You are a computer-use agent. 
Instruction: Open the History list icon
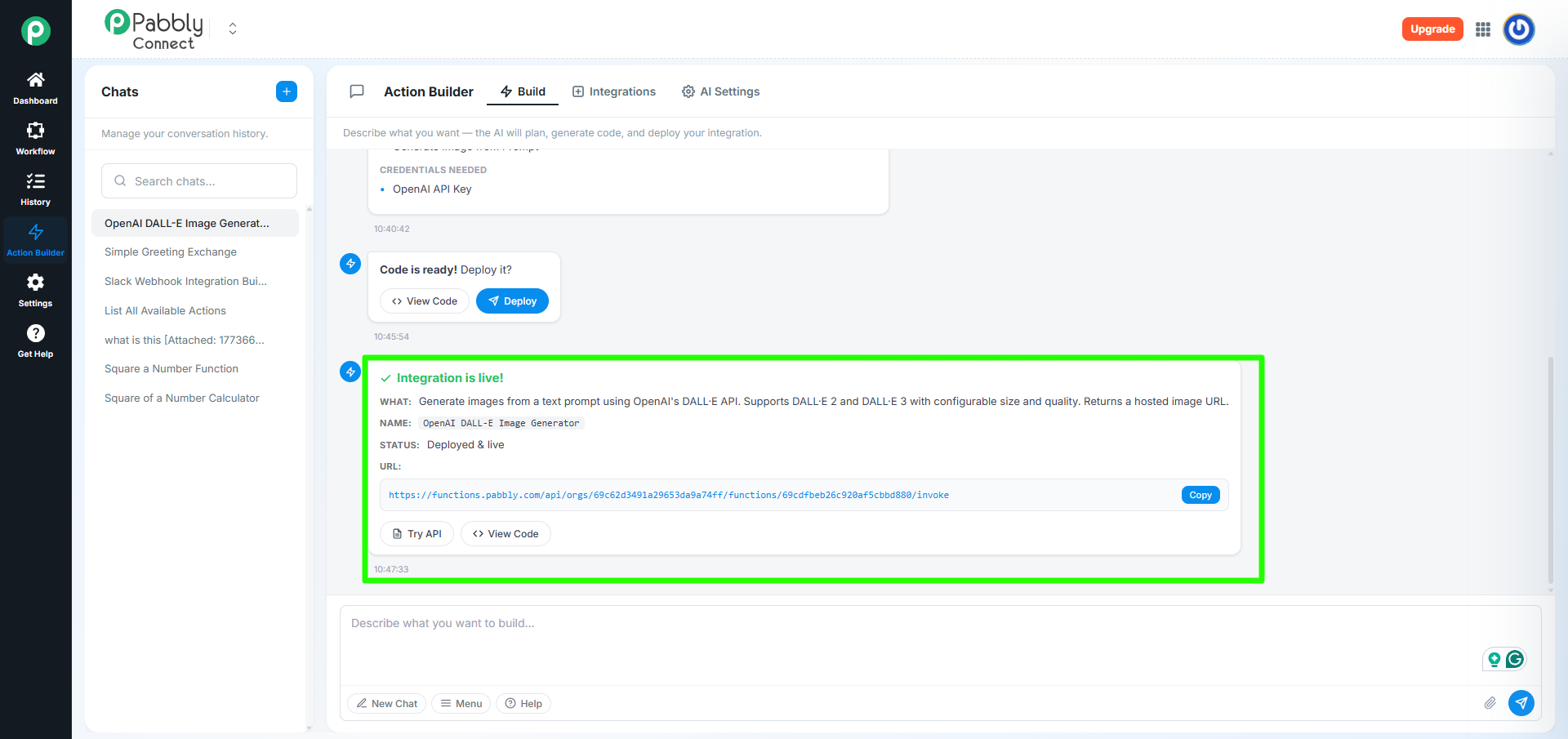click(35, 181)
